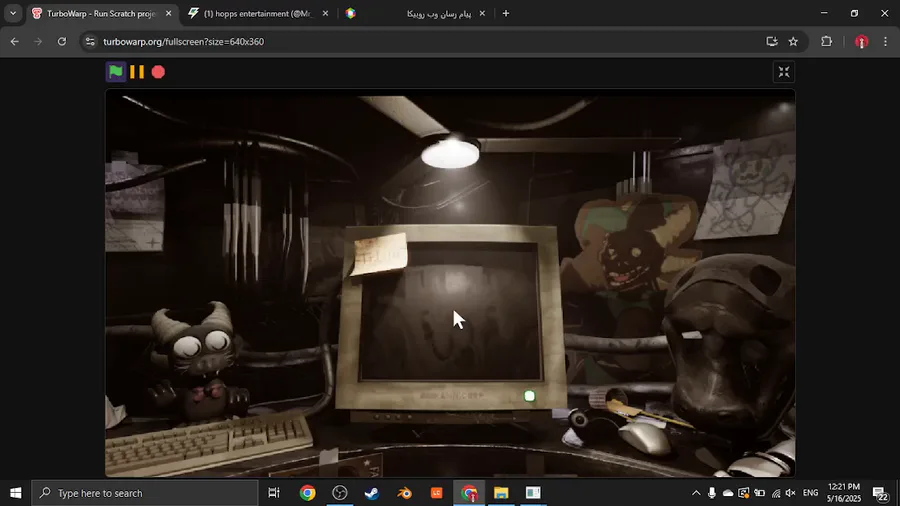Close the Rubika messenger tab
Viewport: 900px width, 506px height.
(x=482, y=13)
